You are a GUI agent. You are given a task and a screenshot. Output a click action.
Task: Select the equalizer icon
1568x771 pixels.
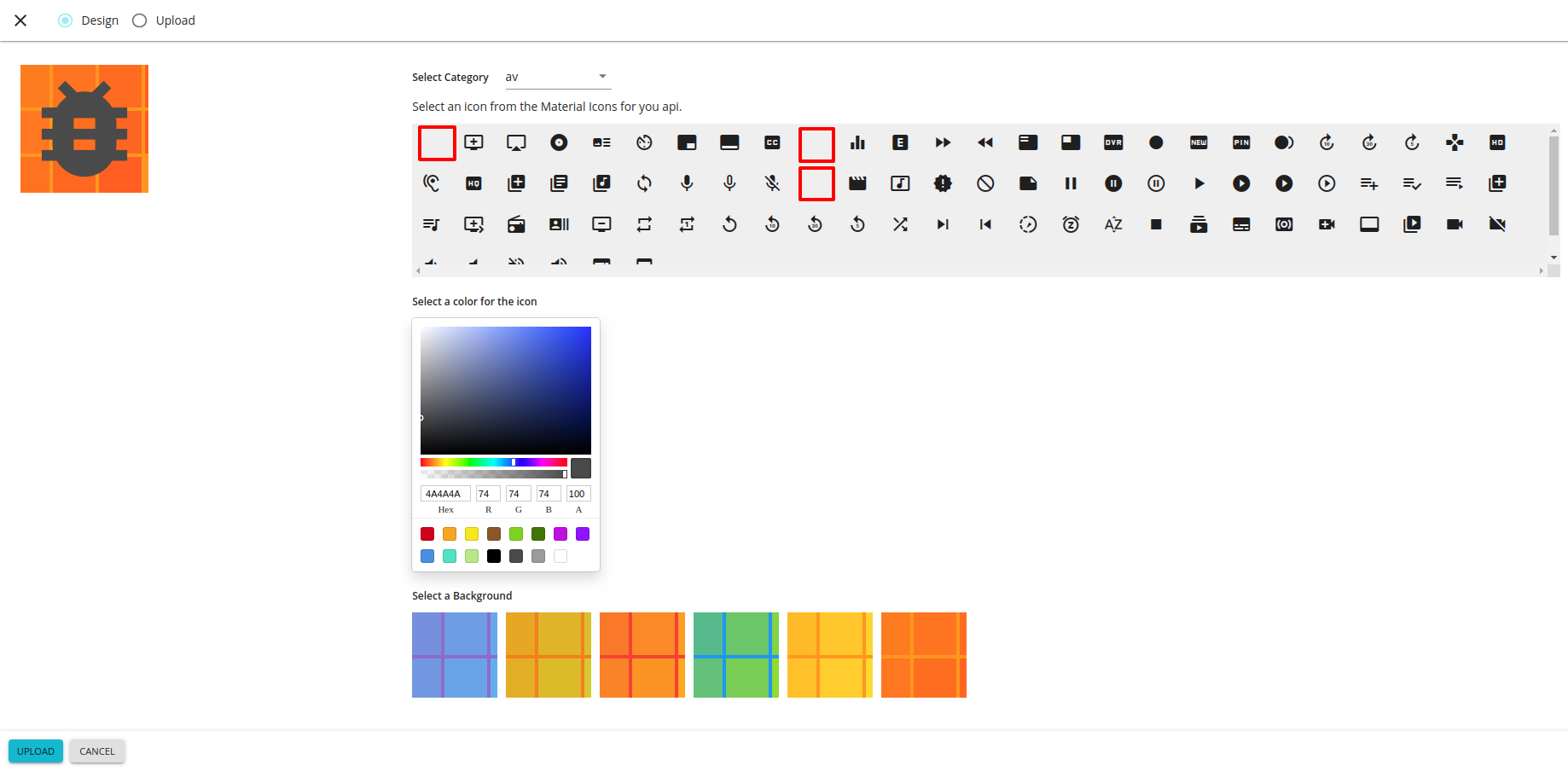(857, 142)
